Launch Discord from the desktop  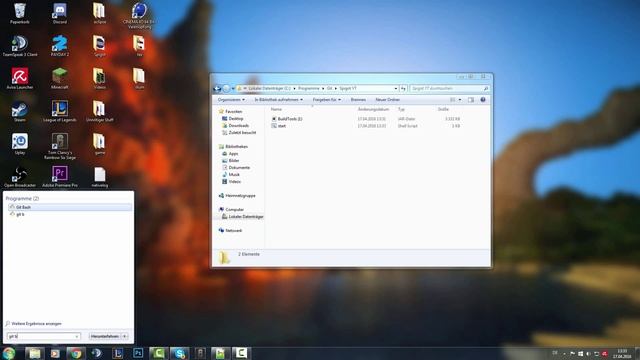(x=60, y=13)
